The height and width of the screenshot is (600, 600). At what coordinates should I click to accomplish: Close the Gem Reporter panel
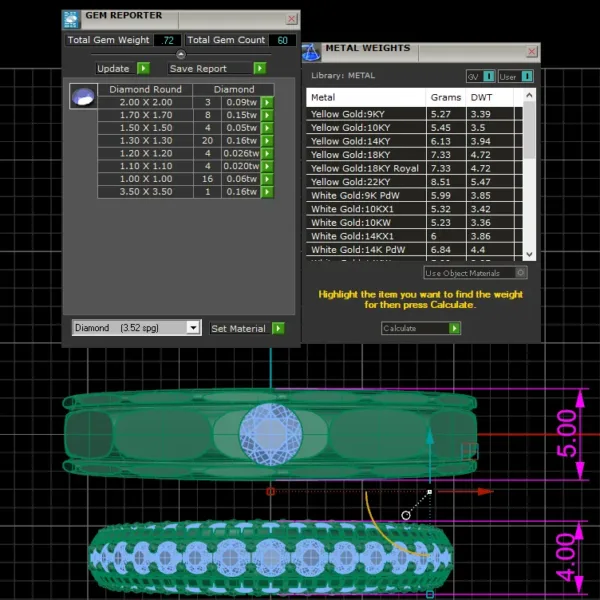tap(292, 19)
